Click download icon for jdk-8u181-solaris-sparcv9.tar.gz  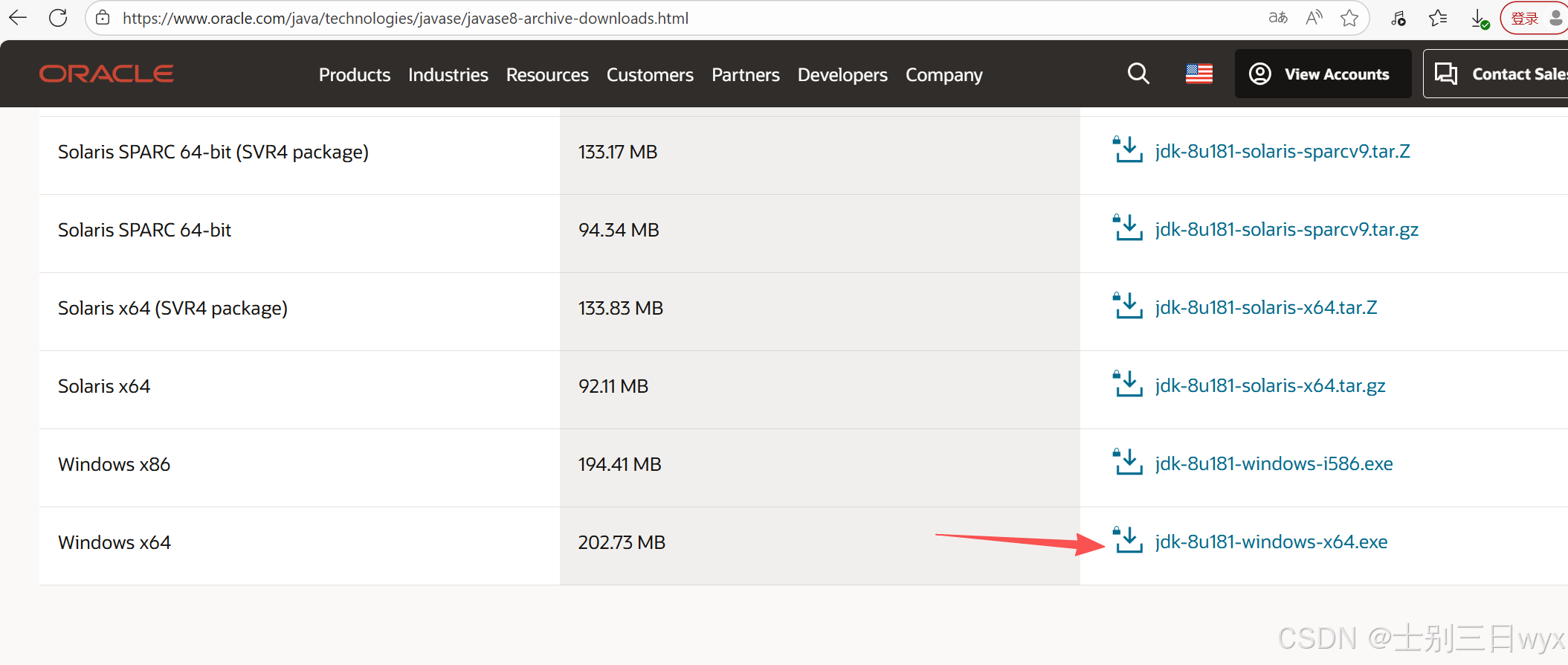point(1128,228)
